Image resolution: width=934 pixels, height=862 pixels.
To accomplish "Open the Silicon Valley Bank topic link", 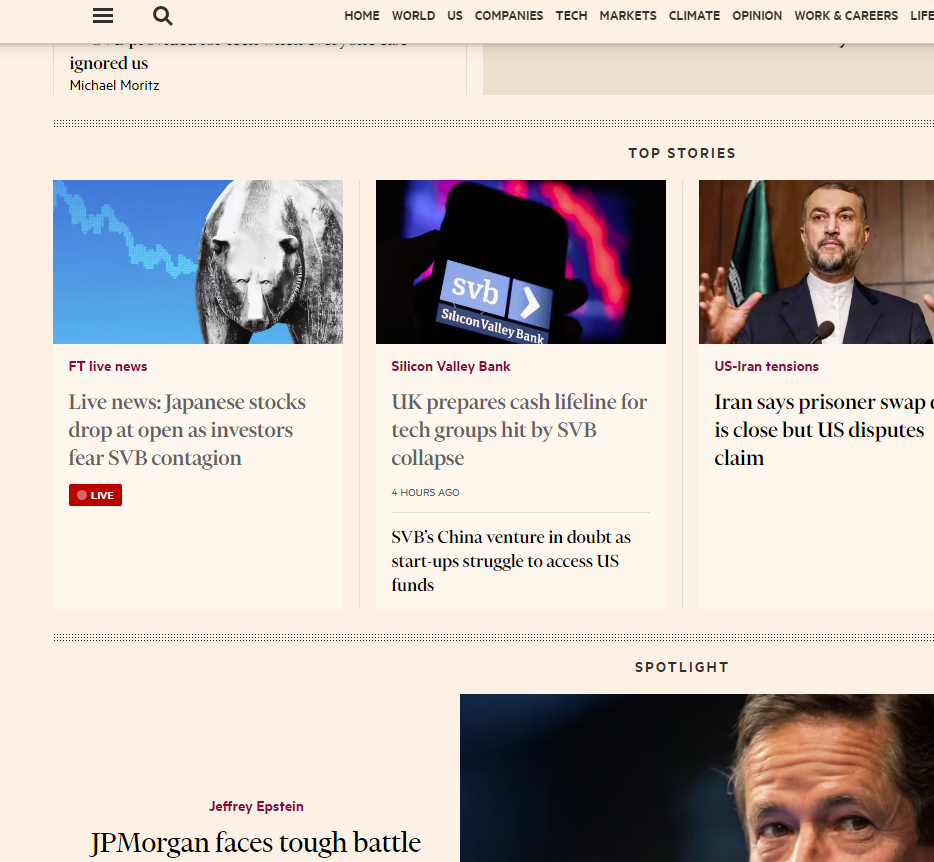I will pos(451,366).
